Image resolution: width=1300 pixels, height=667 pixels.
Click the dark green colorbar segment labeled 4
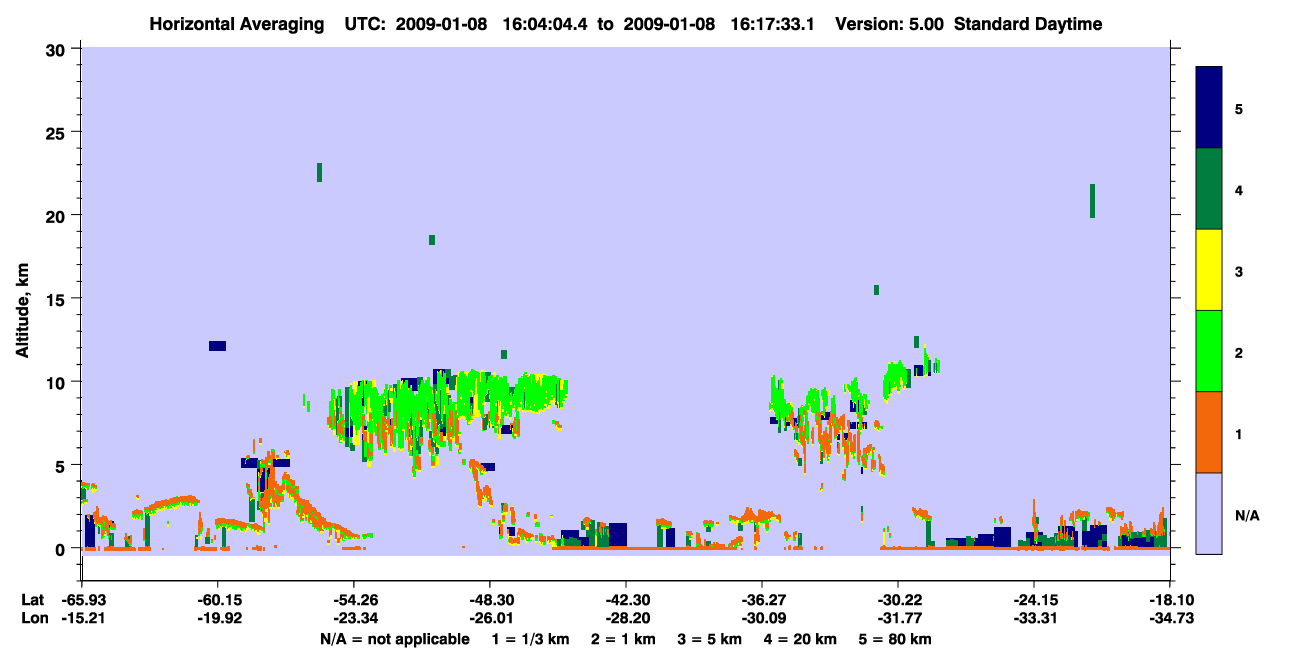[x=1209, y=189]
